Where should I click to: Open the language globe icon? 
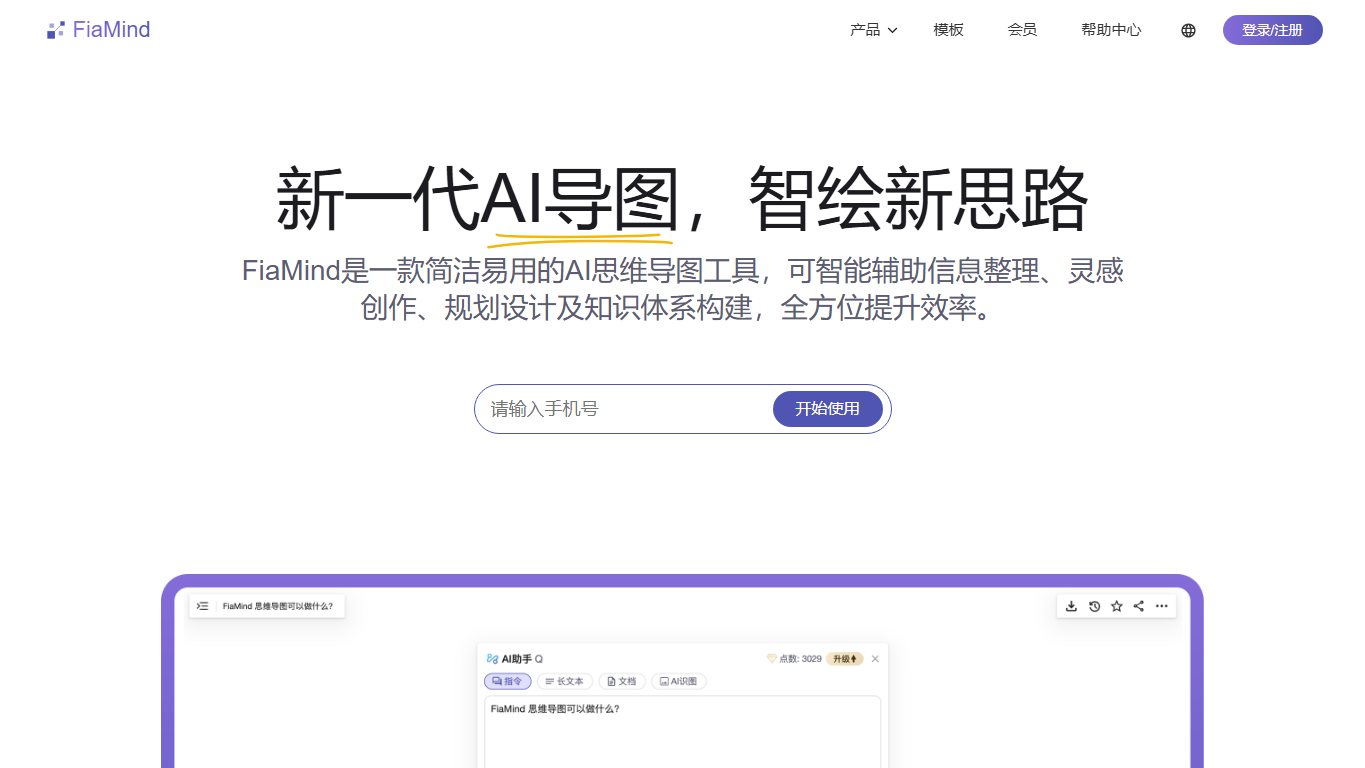(1188, 30)
